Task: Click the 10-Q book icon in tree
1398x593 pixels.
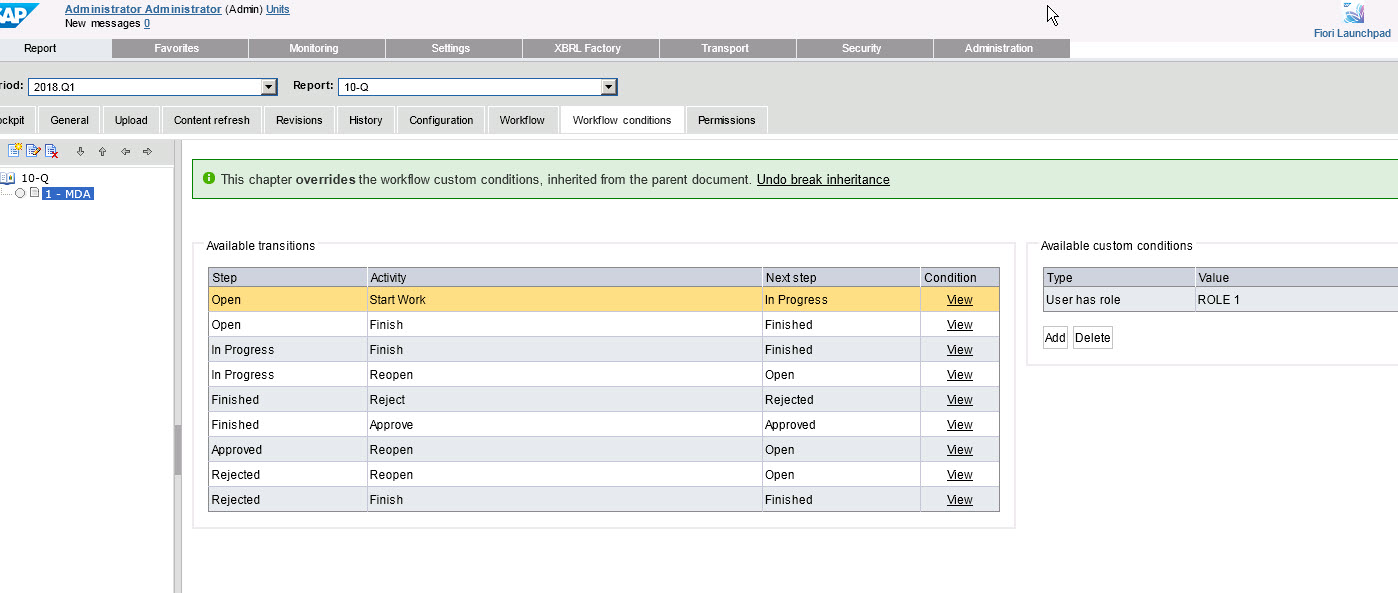Action: tap(8, 178)
